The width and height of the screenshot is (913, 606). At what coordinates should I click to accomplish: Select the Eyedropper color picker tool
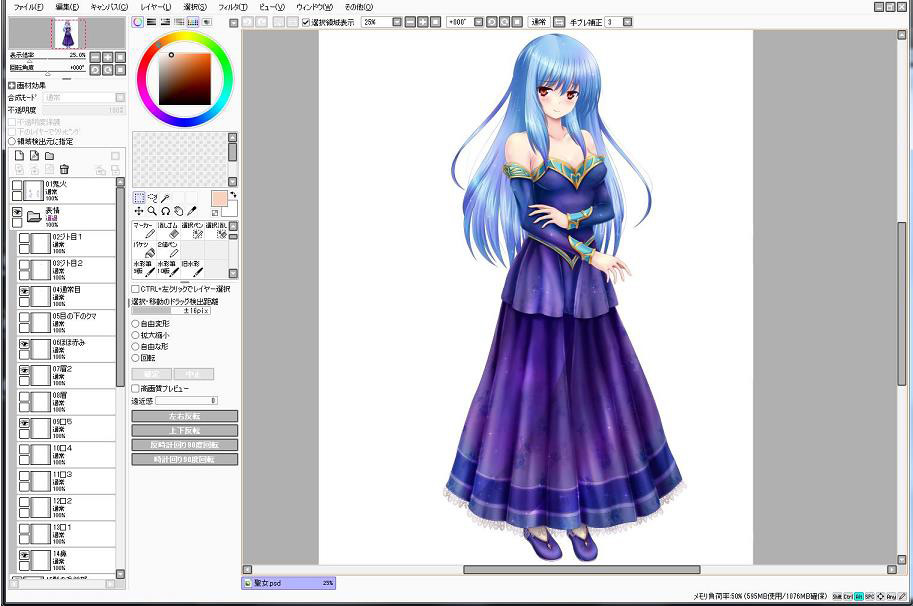[x=192, y=212]
